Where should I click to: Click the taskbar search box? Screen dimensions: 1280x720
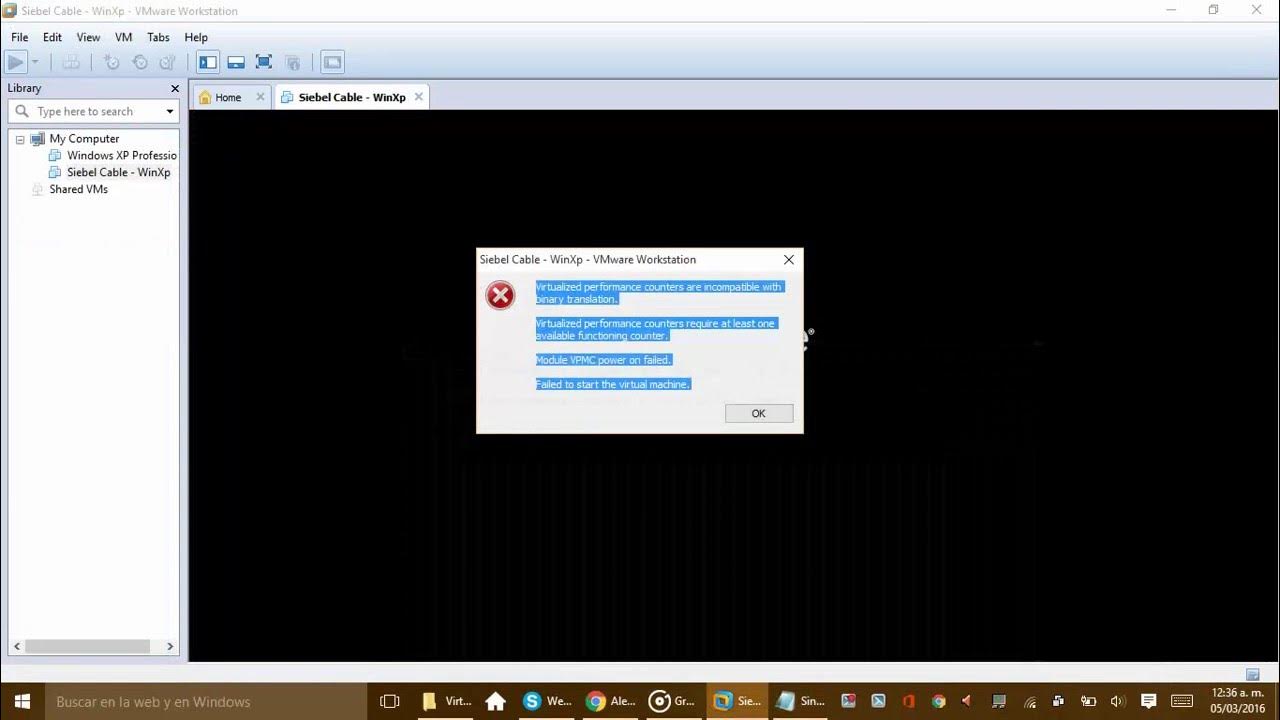click(x=205, y=701)
